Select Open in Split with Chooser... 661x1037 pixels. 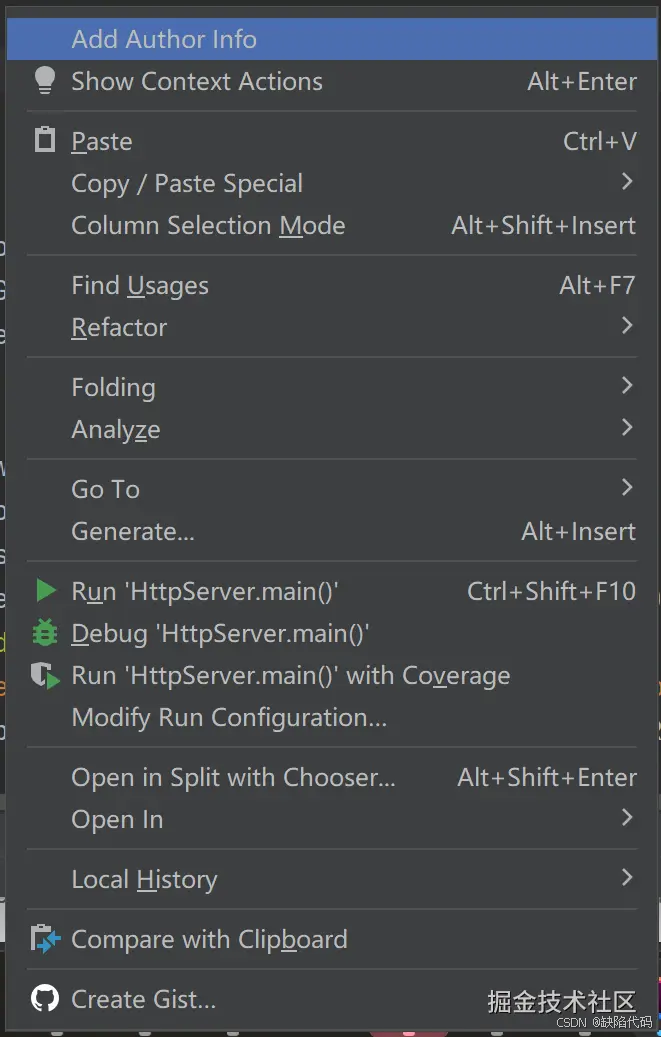coord(233,777)
